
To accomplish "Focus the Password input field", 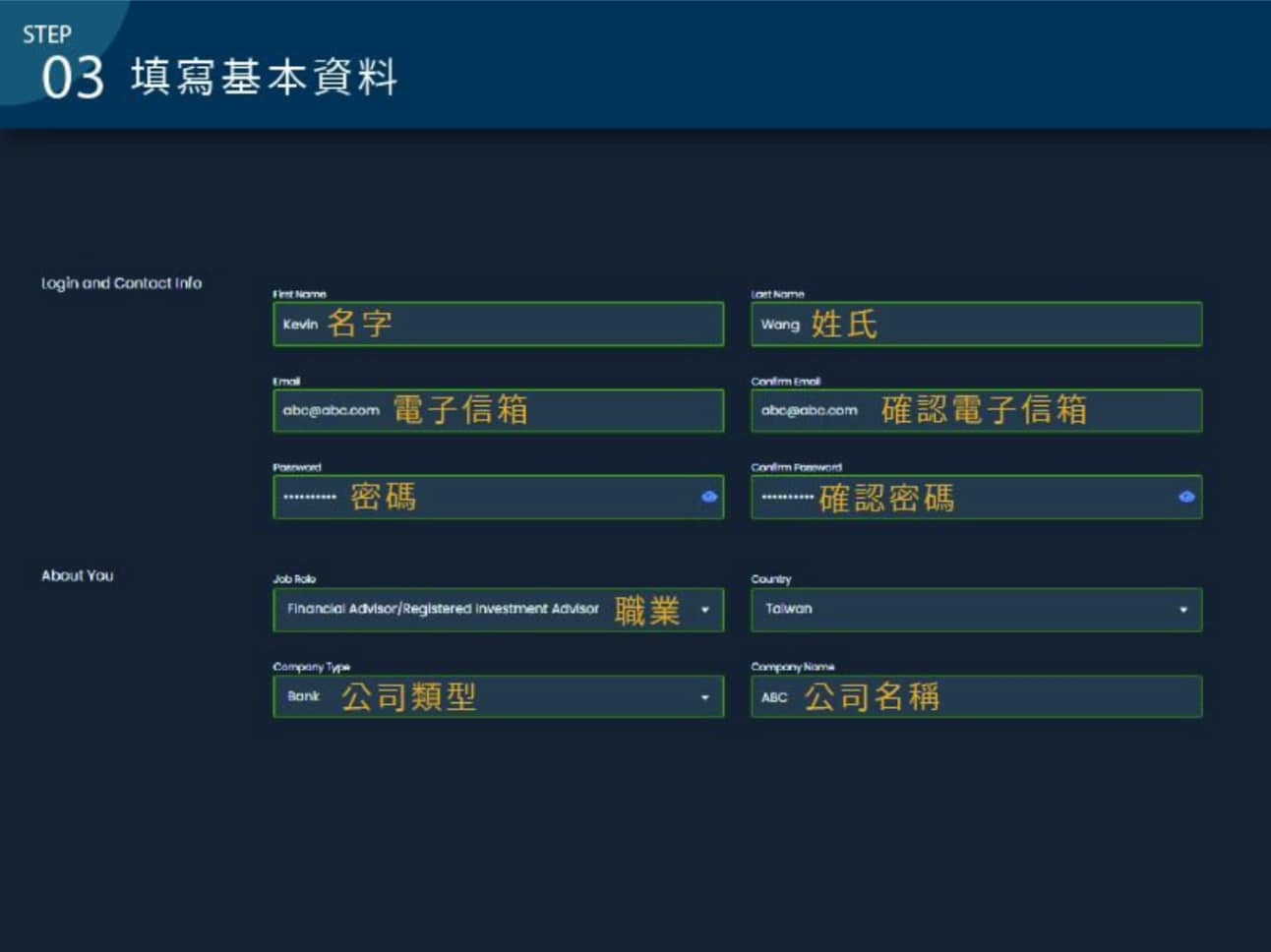I will point(541,498).
